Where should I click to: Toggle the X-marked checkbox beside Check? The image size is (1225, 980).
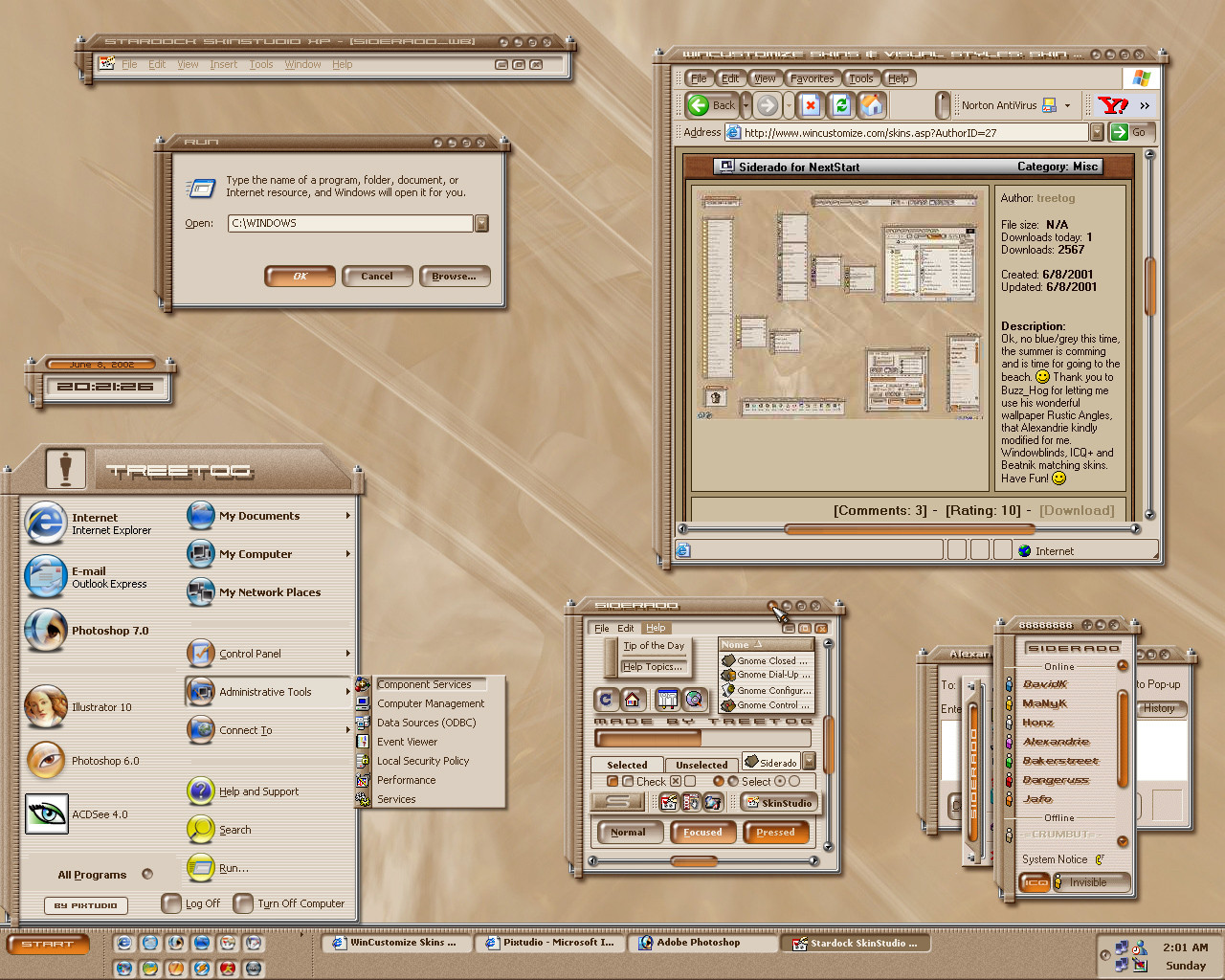tap(676, 782)
